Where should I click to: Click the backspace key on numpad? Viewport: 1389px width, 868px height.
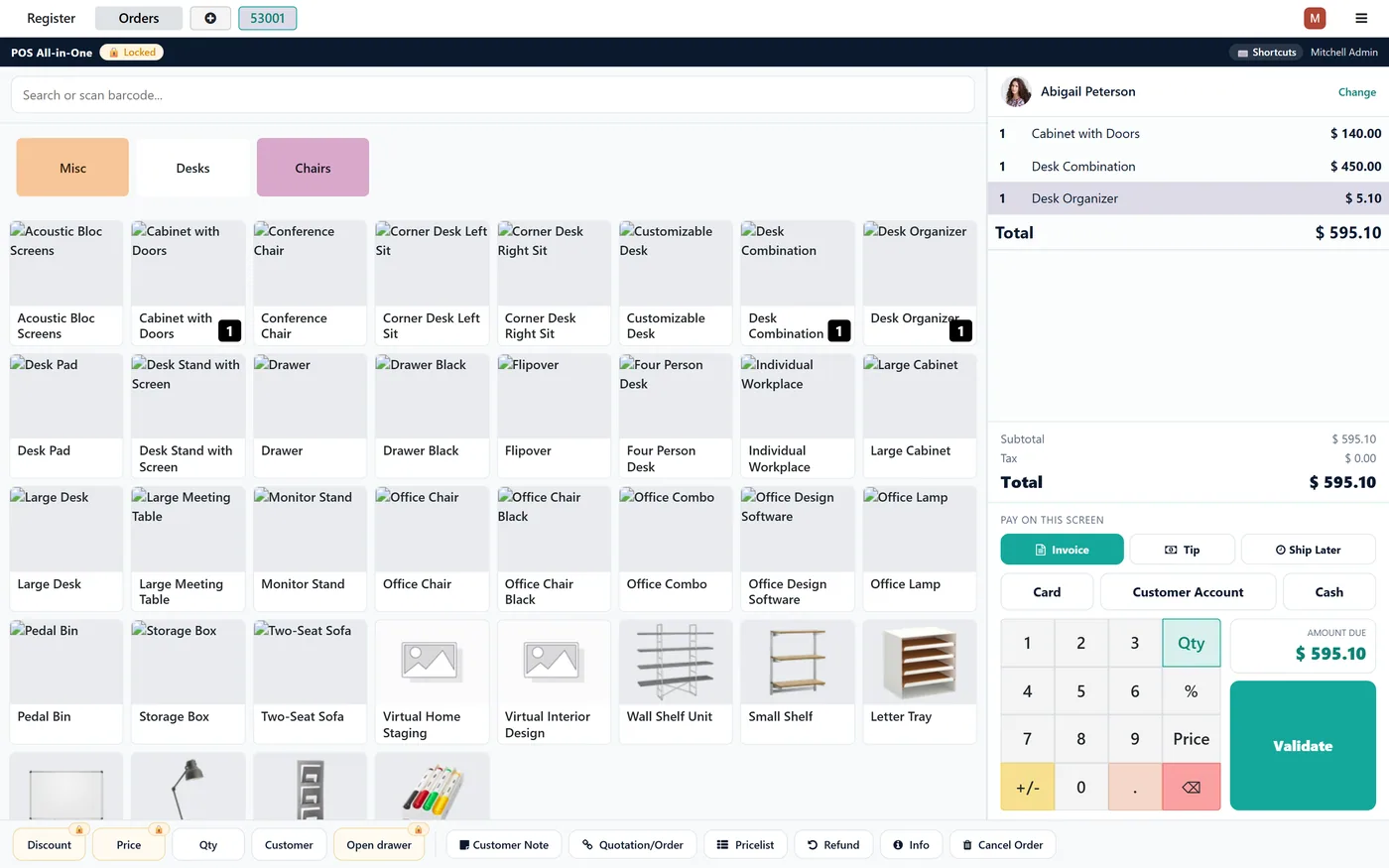(x=1192, y=787)
